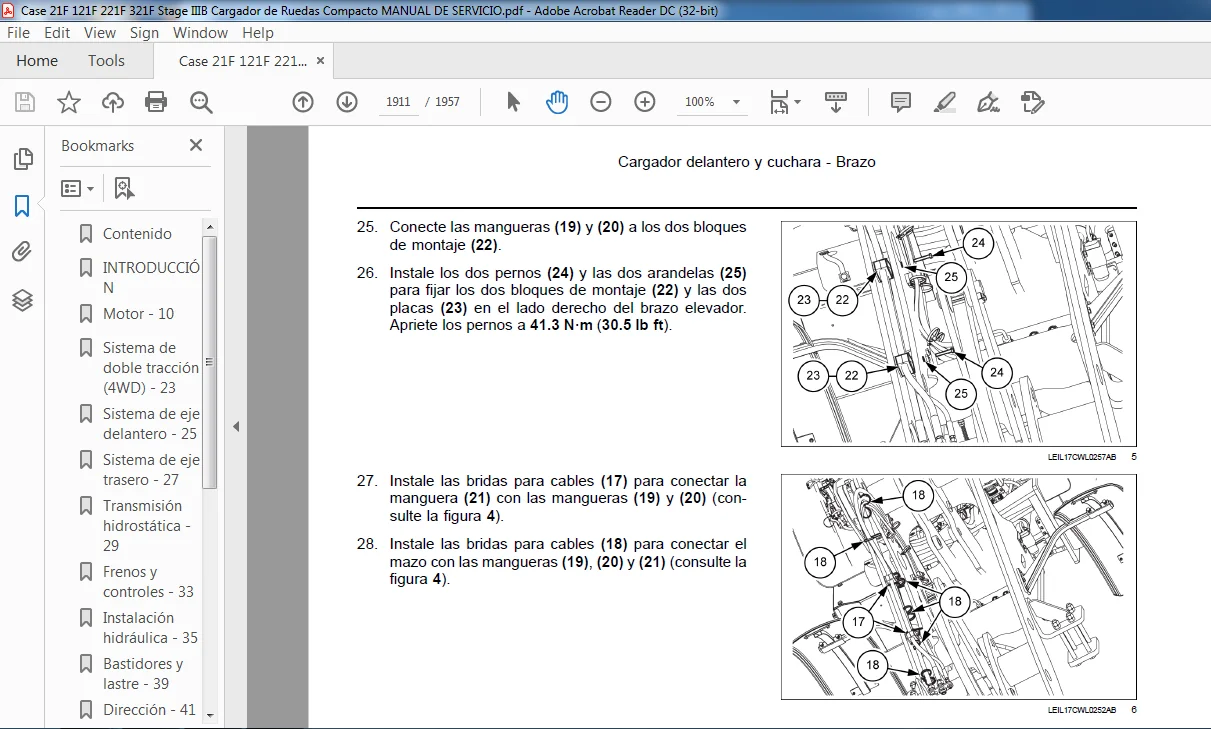Open Frenos y controles - 33 bookmark

[x=148, y=582]
